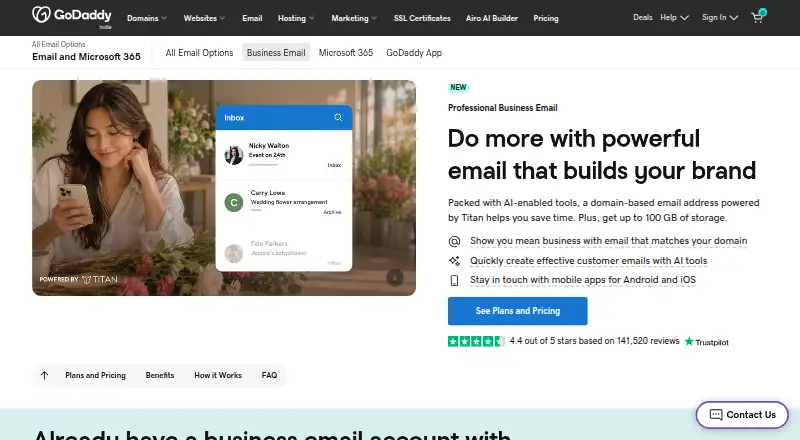This screenshot has width=800, height=440.
Task: Open Email in the top navigation
Action: (x=252, y=18)
